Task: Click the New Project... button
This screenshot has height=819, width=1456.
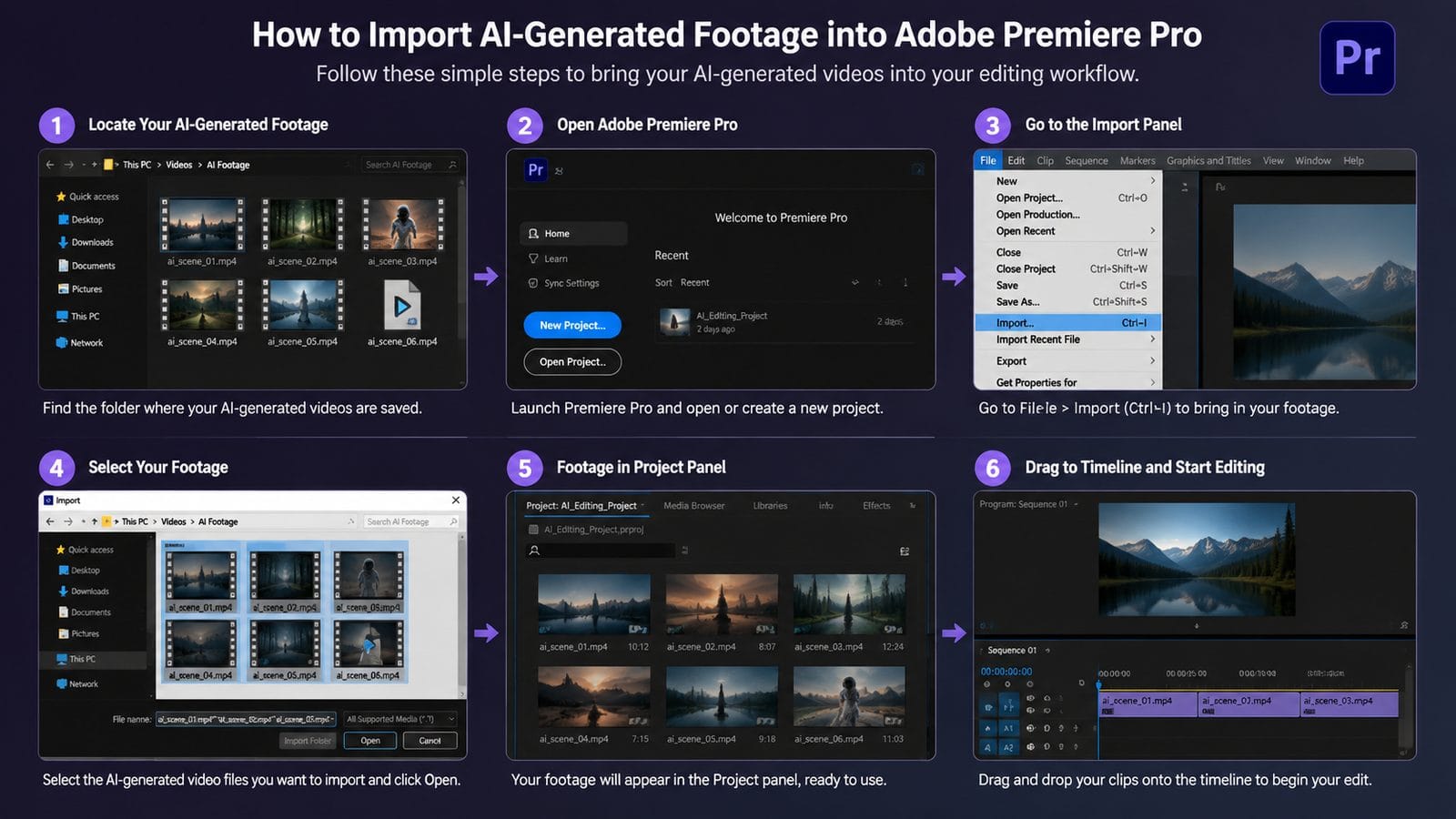Action: click(572, 326)
